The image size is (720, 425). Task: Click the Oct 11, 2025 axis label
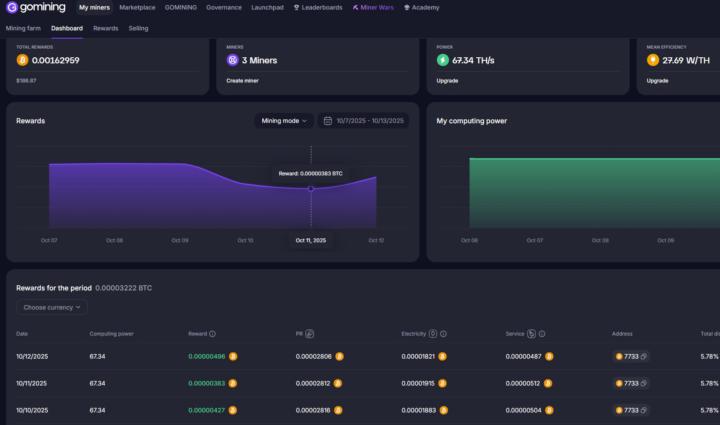(x=311, y=240)
